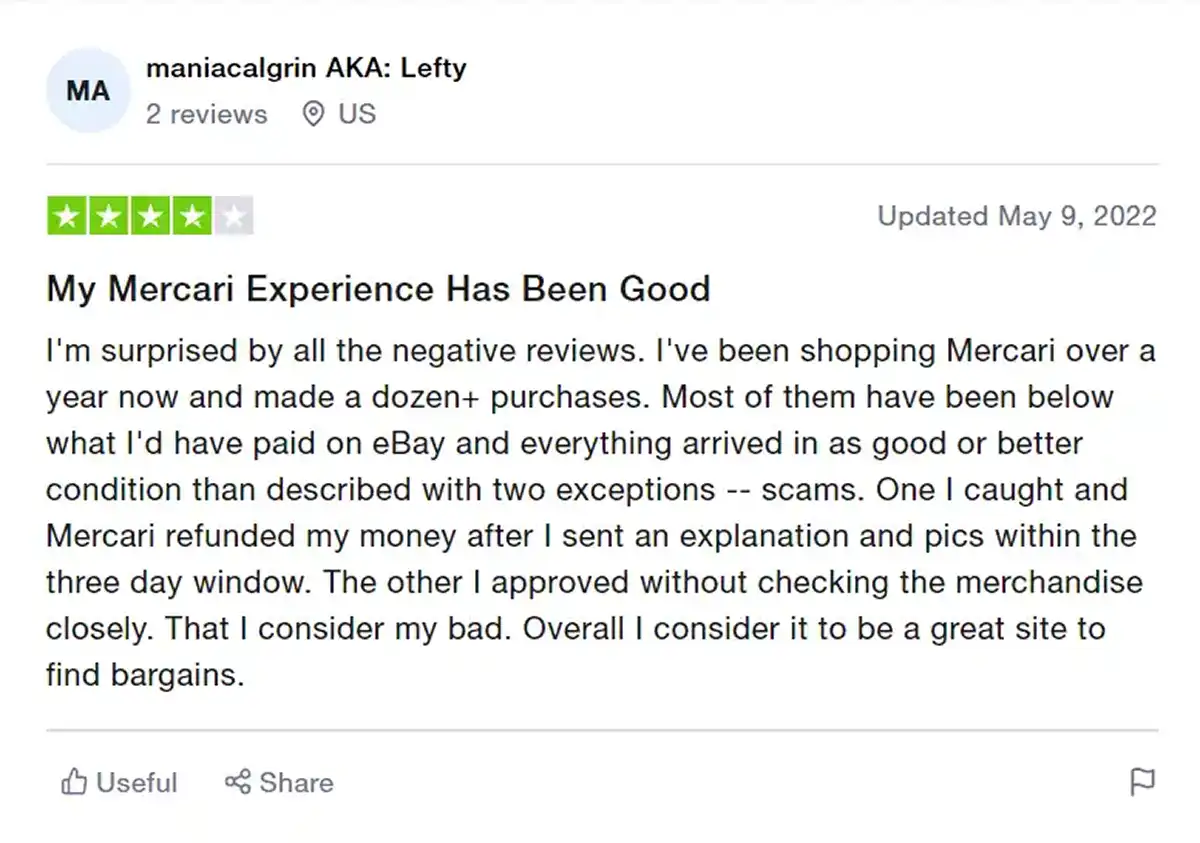Select the fifth gray star in the rating
The height and width of the screenshot is (843, 1200).
234,214
